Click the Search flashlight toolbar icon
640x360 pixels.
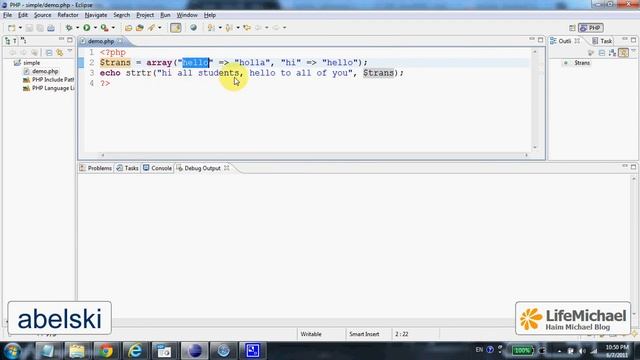[x=151, y=28]
